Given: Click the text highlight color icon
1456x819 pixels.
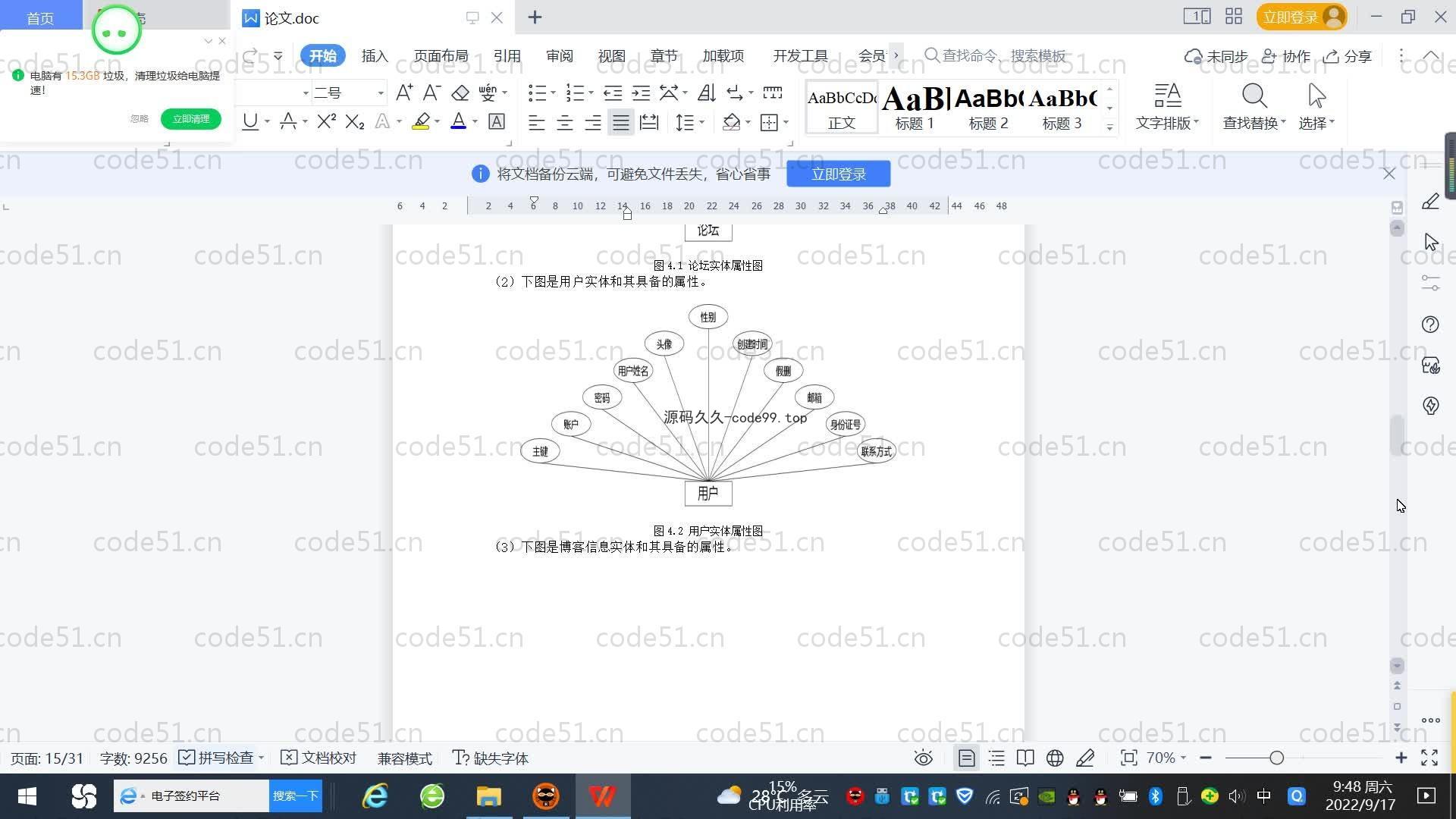Looking at the screenshot, I should [421, 122].
